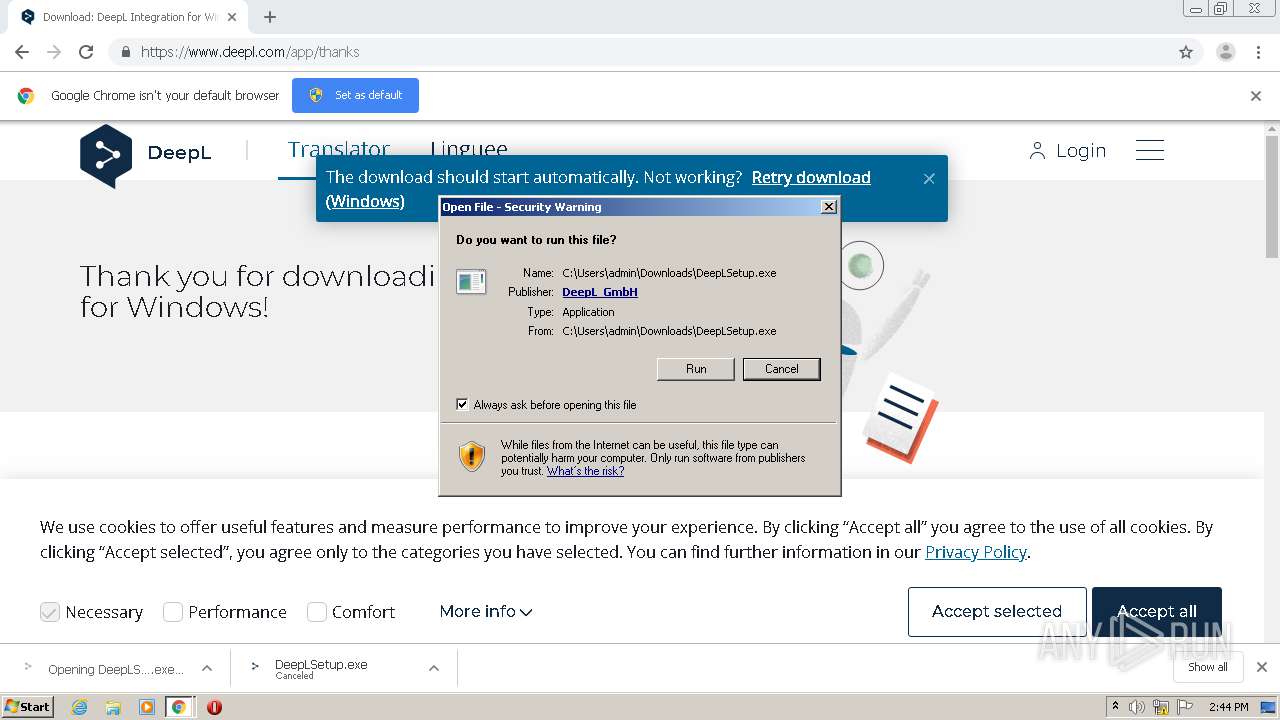Reload the page with refresh icon
The height and width of the screenshot is (720, 1280).
click(x=86, y=52)
